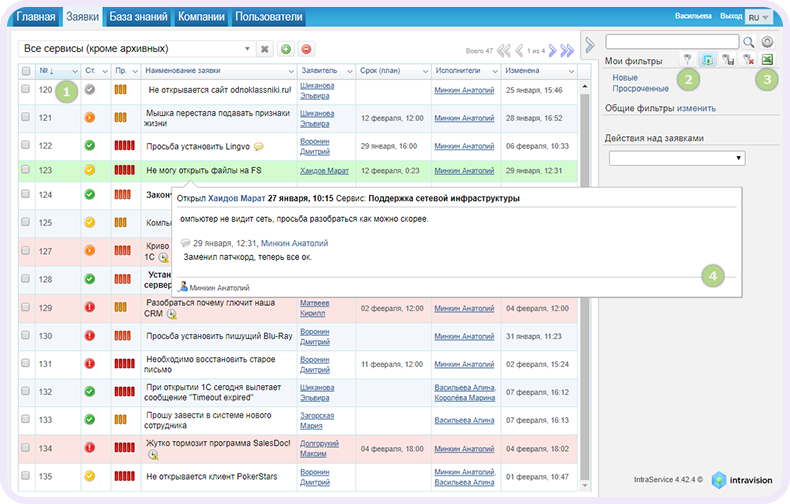Click the comment bubble next to Lingvo request
The height and width of the screenshot is (504, 790).
(258, 147)
